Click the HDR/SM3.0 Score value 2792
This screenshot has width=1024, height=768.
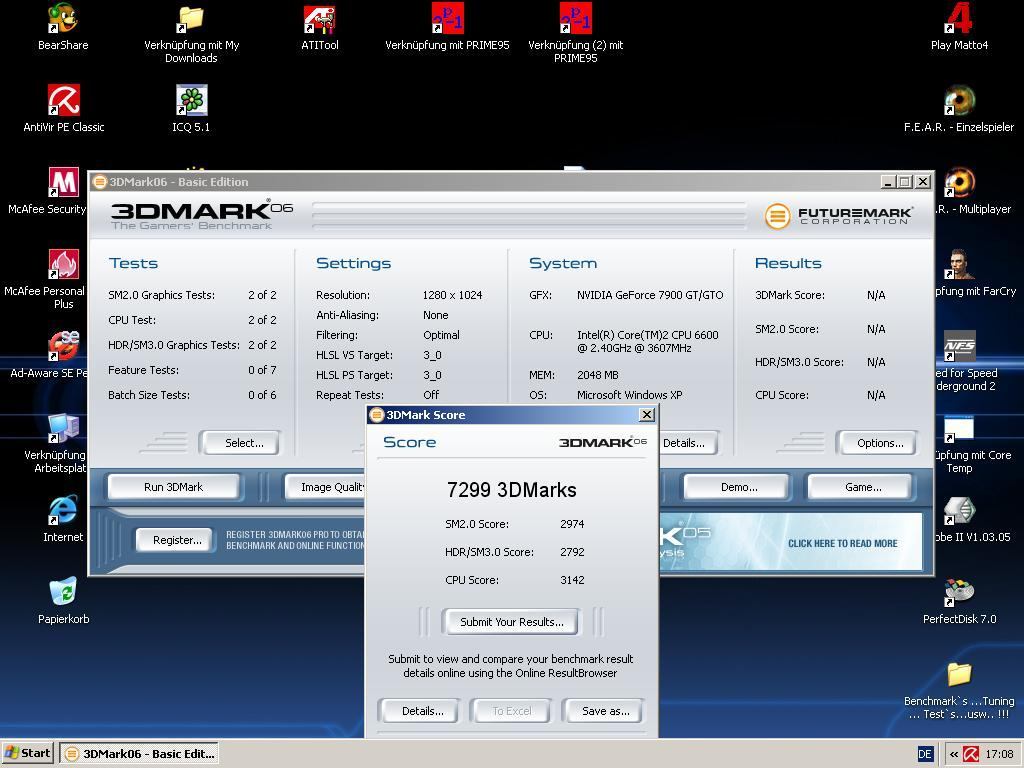pos(572,552)
